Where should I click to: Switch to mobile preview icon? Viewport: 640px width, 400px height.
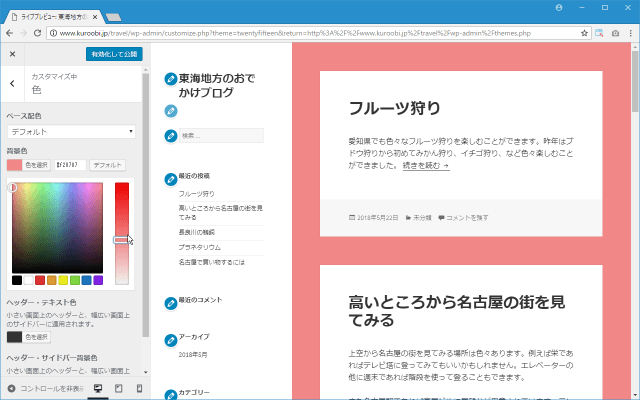pos(139,388)
